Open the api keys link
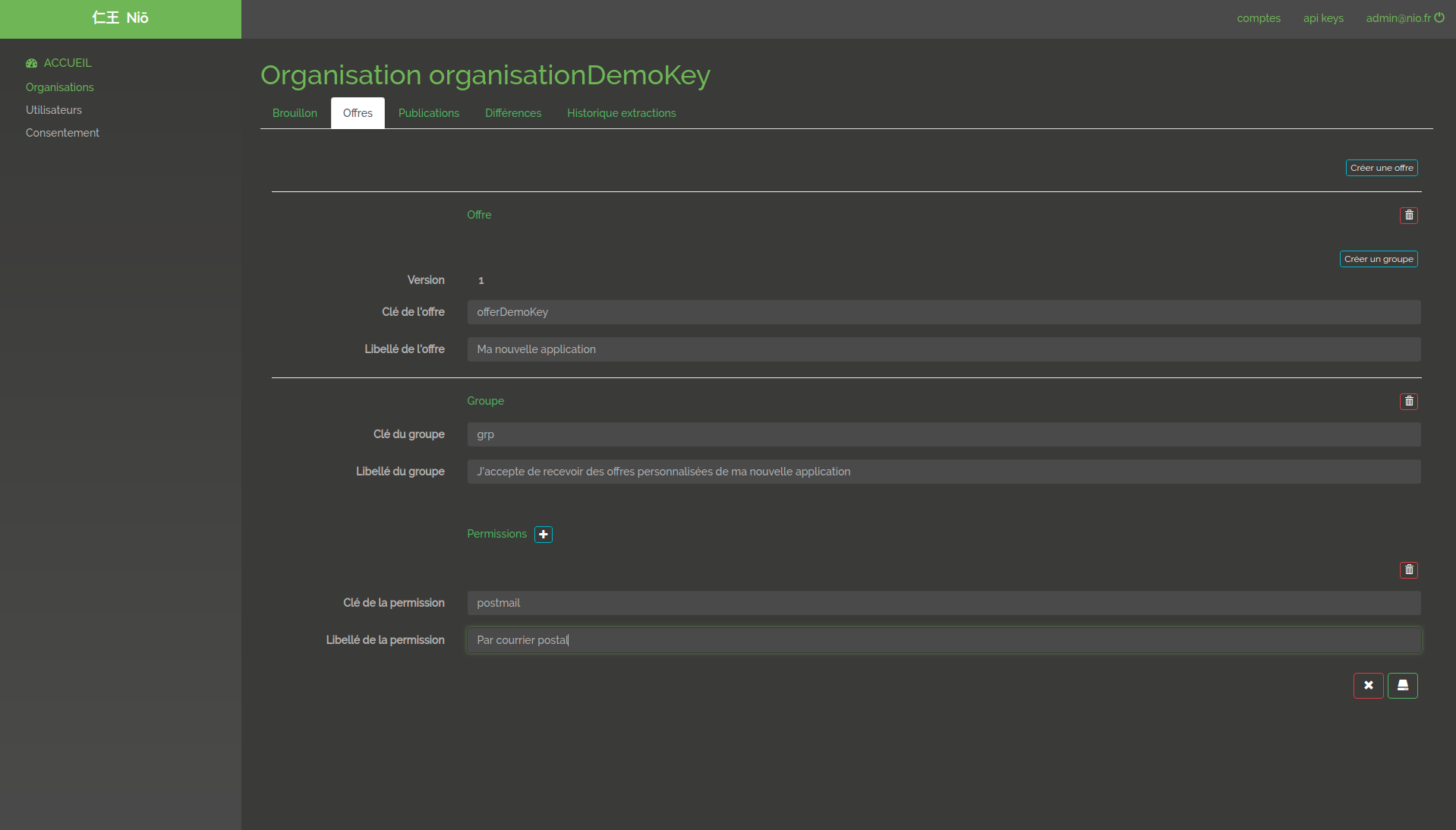This screenshot has height=830, width=1456. (x=1323, y=18)
